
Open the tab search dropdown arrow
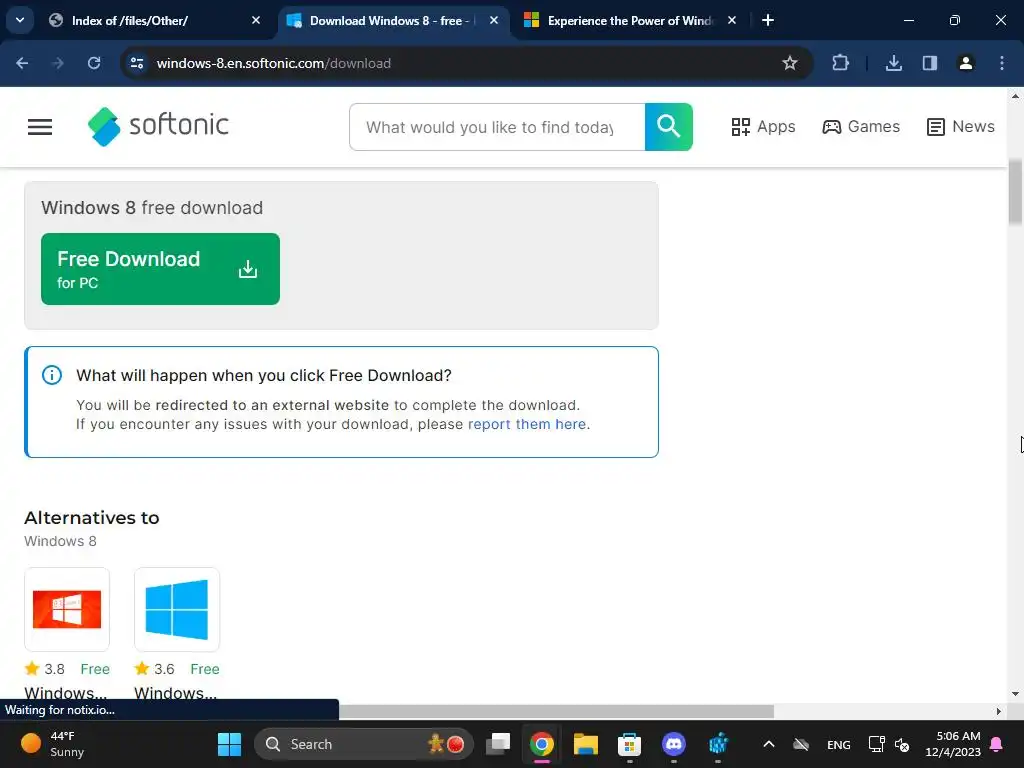20,20
